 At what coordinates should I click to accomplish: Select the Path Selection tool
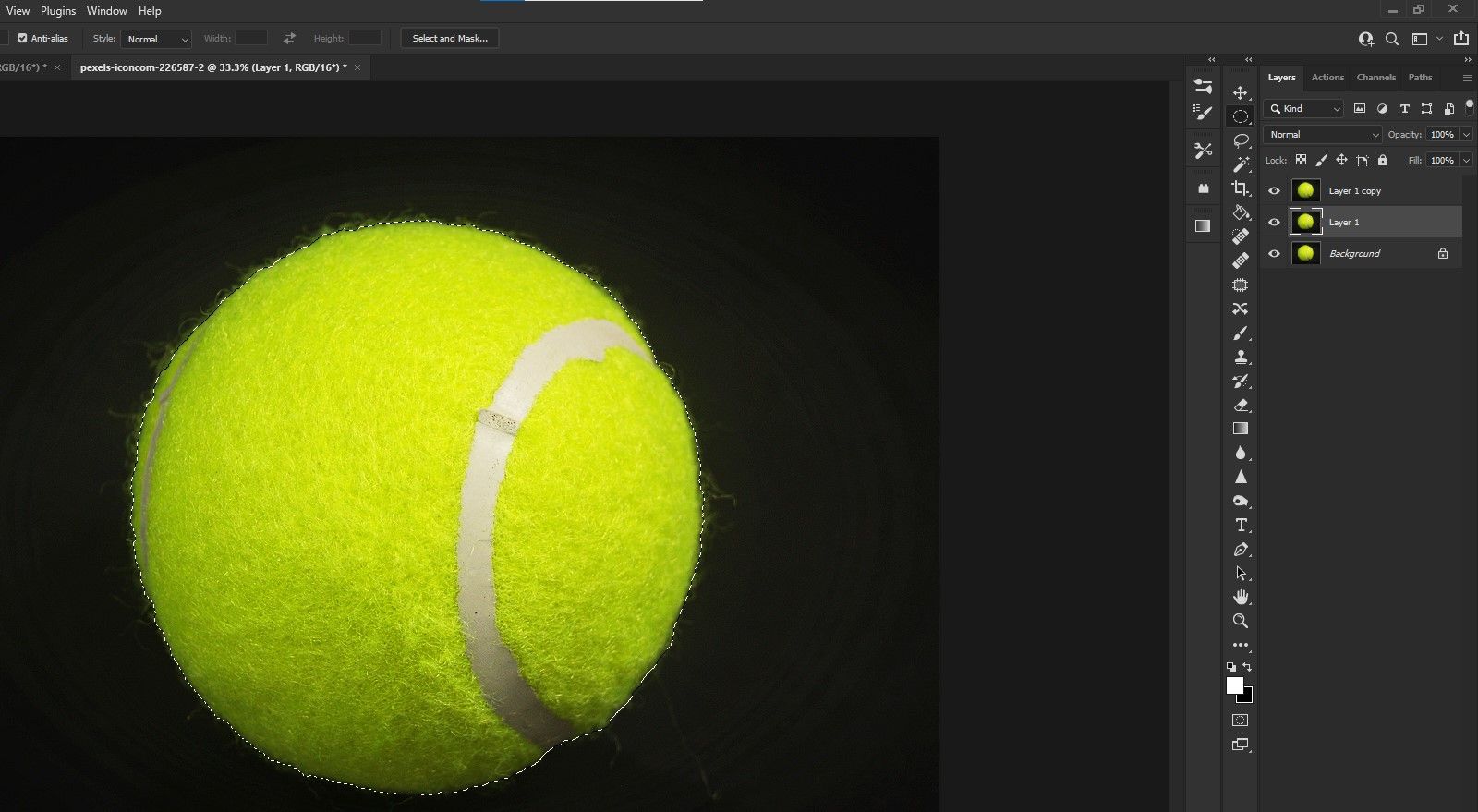(1241, 573)
